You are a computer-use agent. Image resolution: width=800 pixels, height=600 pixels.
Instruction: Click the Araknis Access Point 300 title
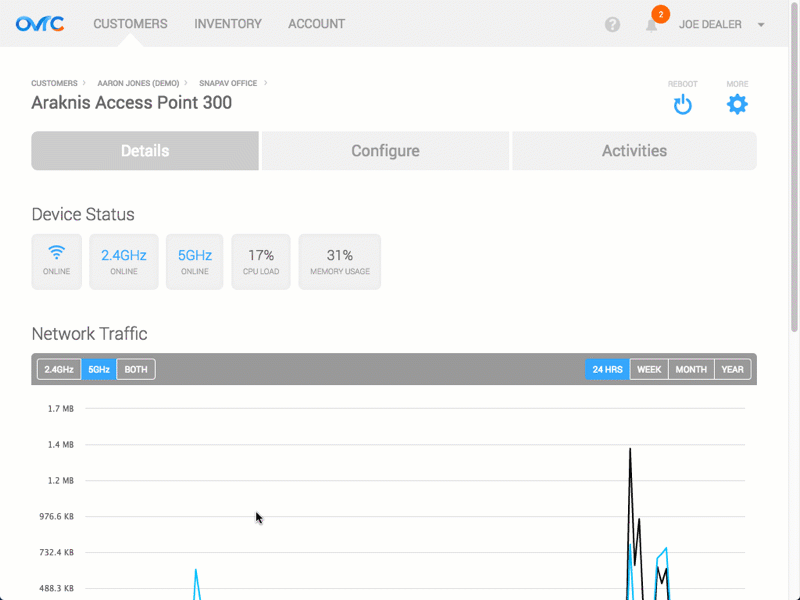click(x=132, y=103)
